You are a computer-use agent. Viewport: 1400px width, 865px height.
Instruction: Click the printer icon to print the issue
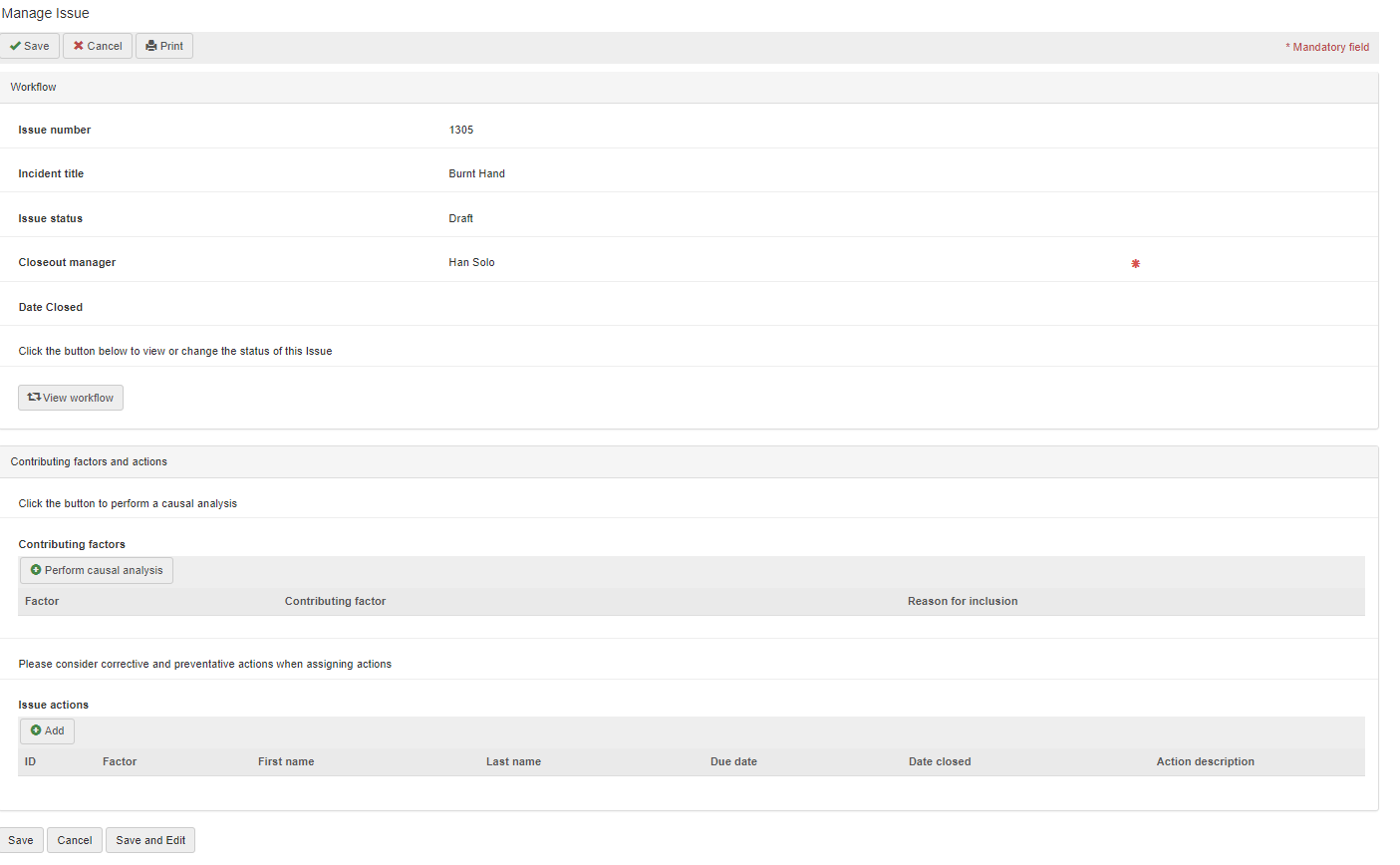coord(151,46)
